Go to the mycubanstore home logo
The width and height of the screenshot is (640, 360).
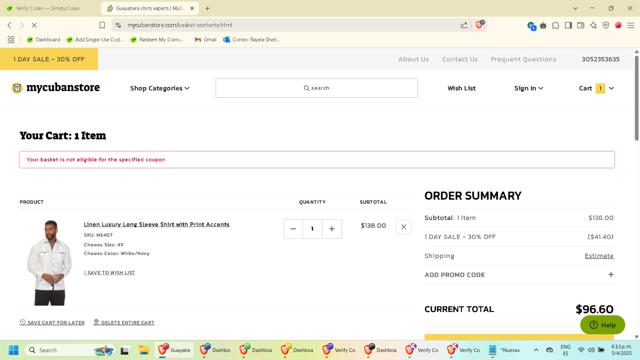[x=56, y=87]
